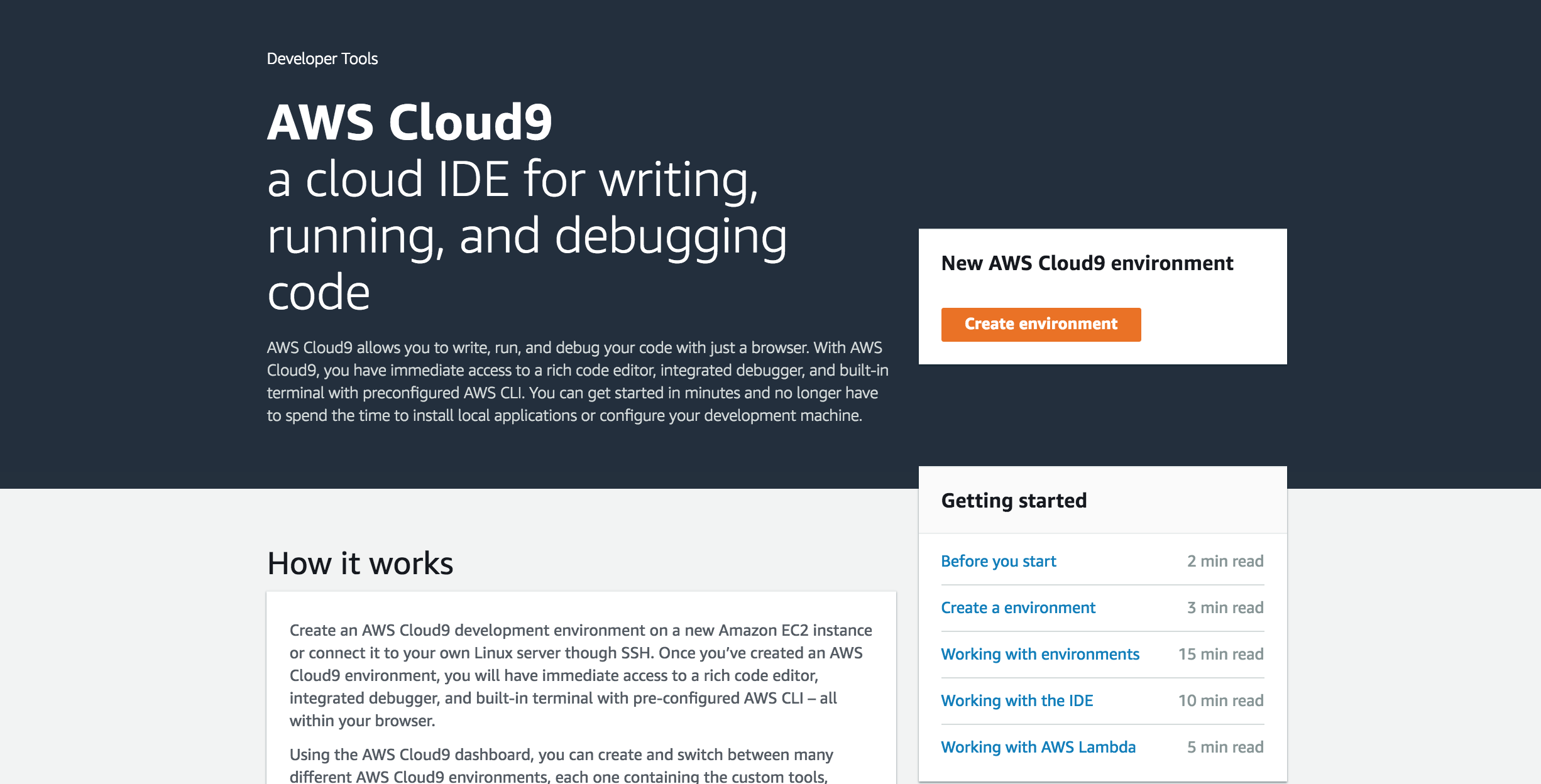
Task: Click the AWS Cloud9 bold title
Action: (409, 122)
